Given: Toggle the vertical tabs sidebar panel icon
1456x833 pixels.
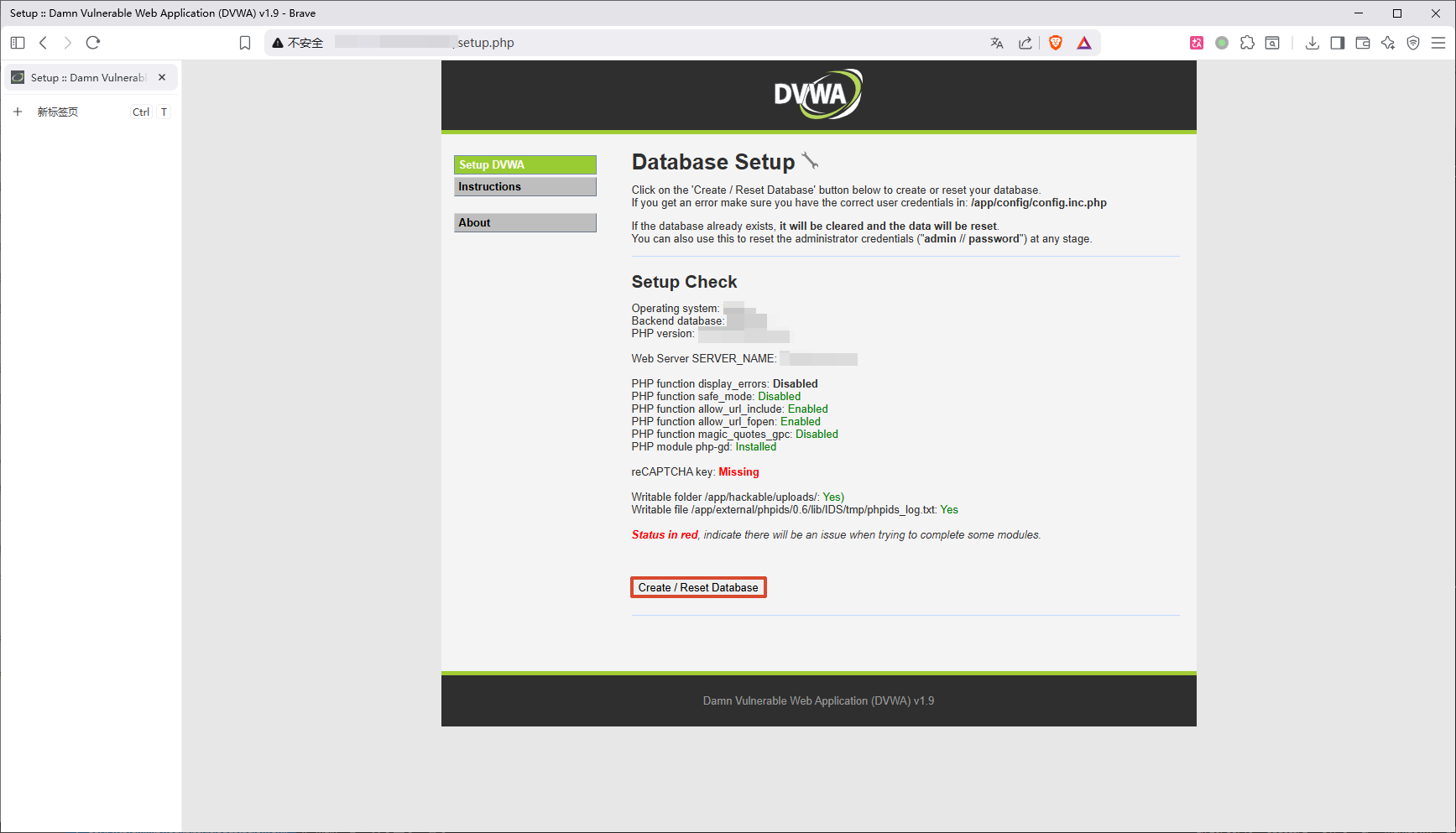Looking at the screenshot, I should [18, 43].
